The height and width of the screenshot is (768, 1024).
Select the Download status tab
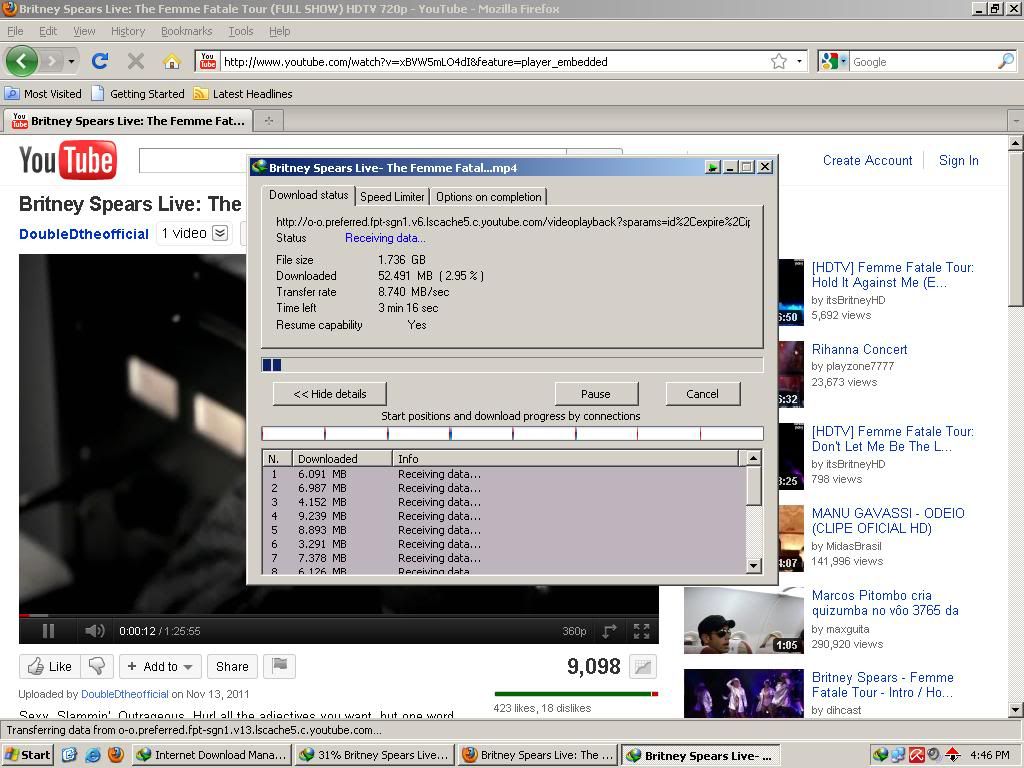[308, 195]
